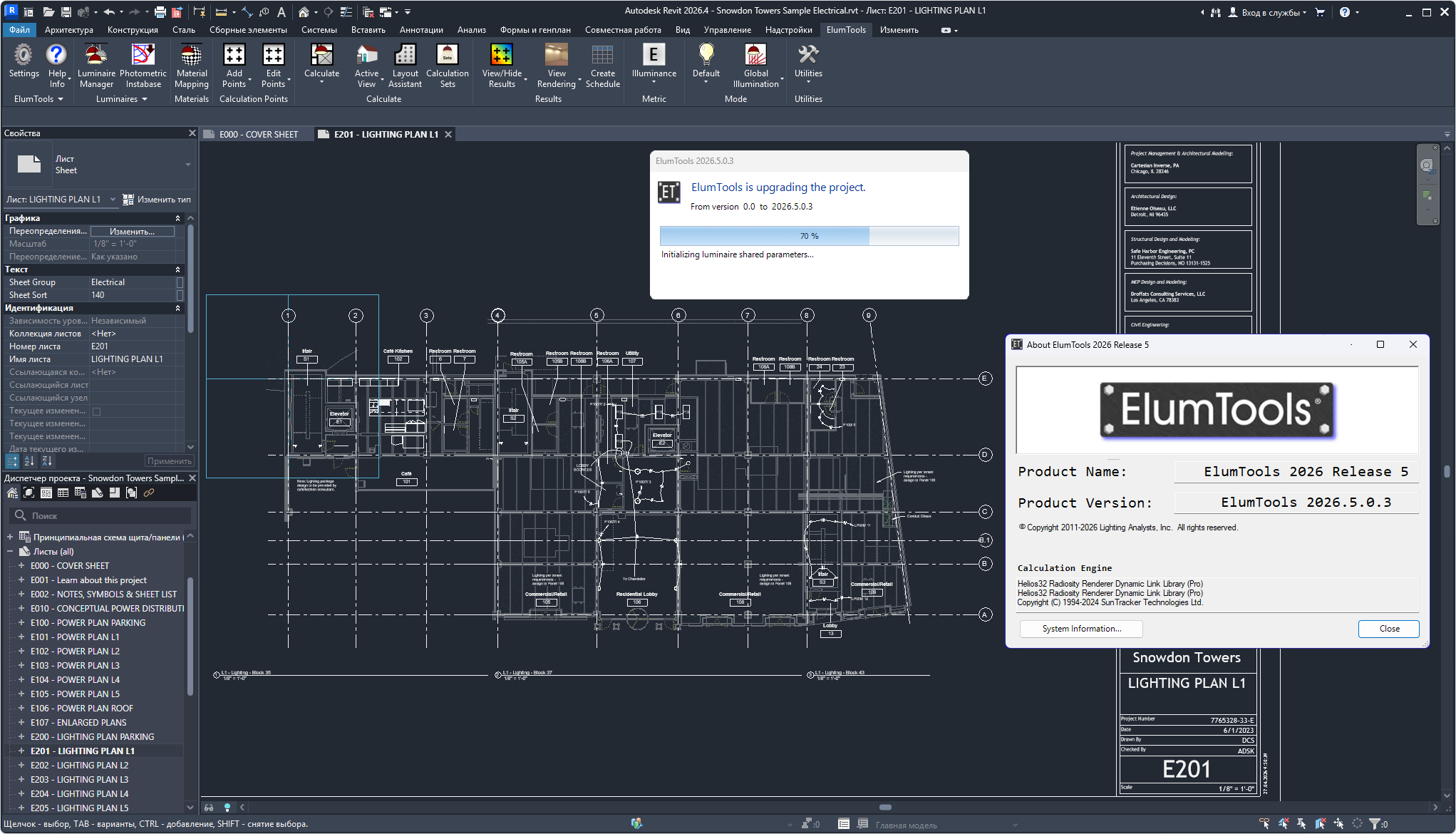Viewport: 1456px width, 834px height.
Task: Select the Text tool A icon
Action: (282, 12)
